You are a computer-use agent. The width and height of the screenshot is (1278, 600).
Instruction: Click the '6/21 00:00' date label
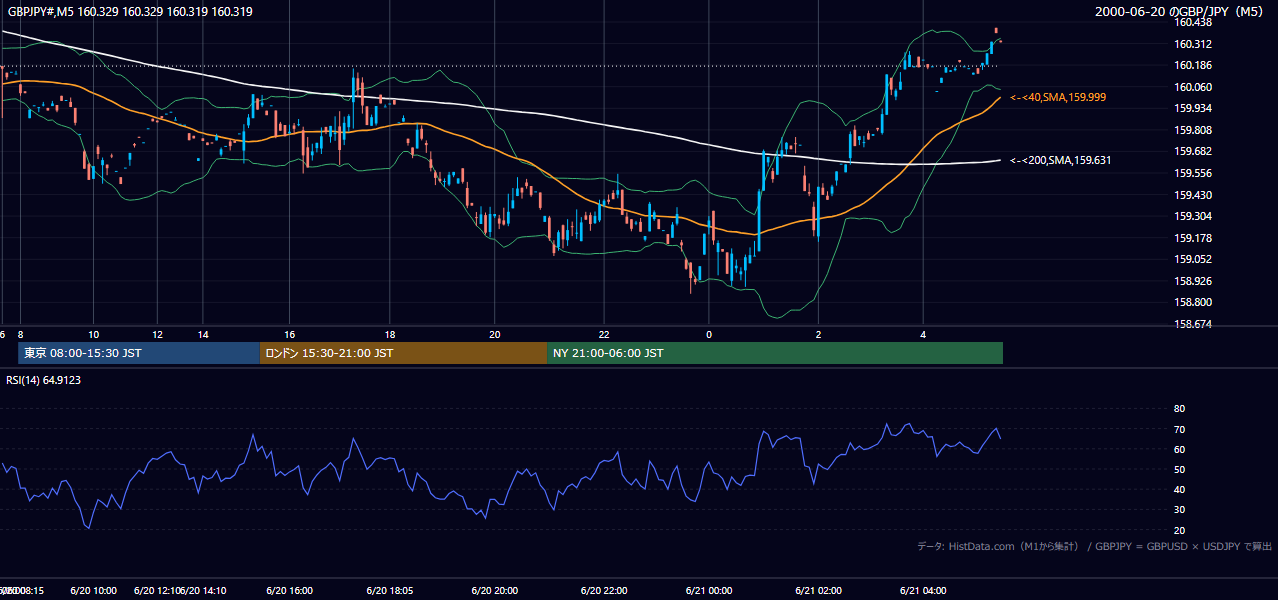(709, 591)
